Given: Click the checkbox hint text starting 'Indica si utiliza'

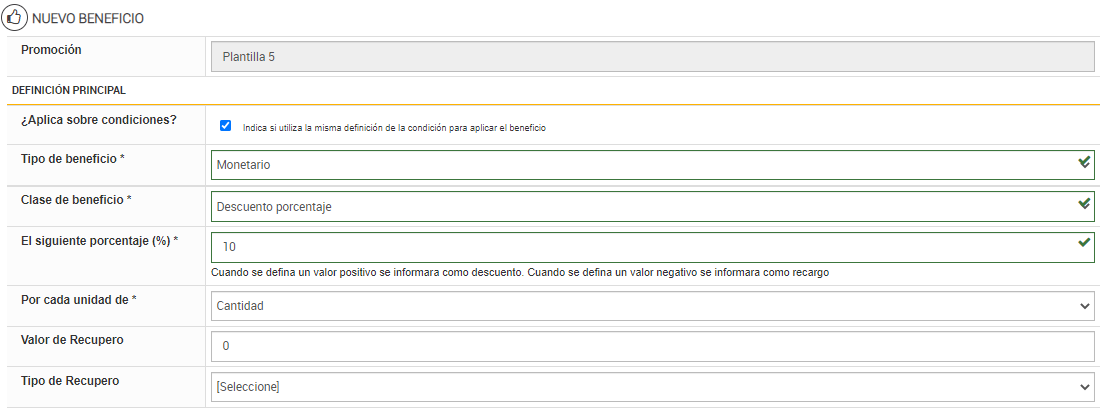Looking at the screenshot, I should [x=394, y=128].
